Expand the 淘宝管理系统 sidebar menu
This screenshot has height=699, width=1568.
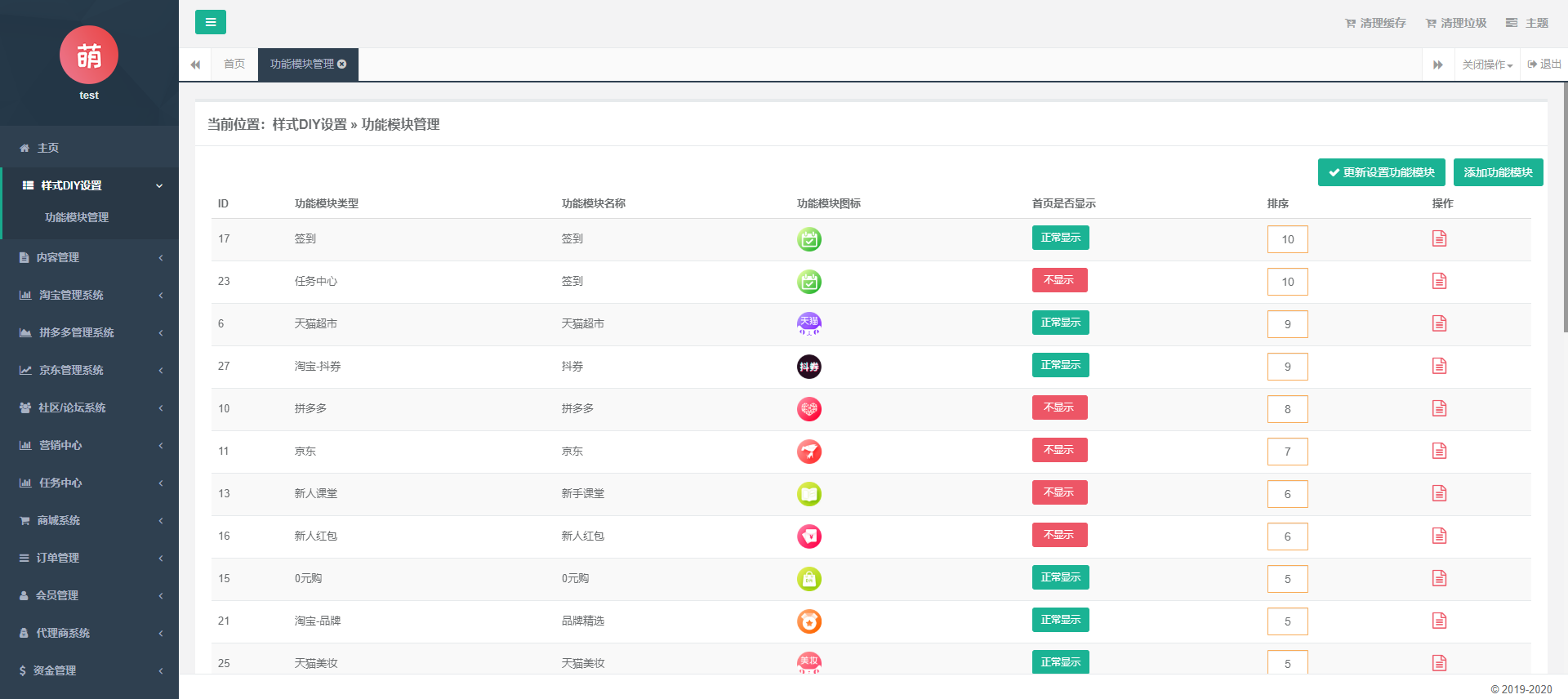click(x=89, y=295)
